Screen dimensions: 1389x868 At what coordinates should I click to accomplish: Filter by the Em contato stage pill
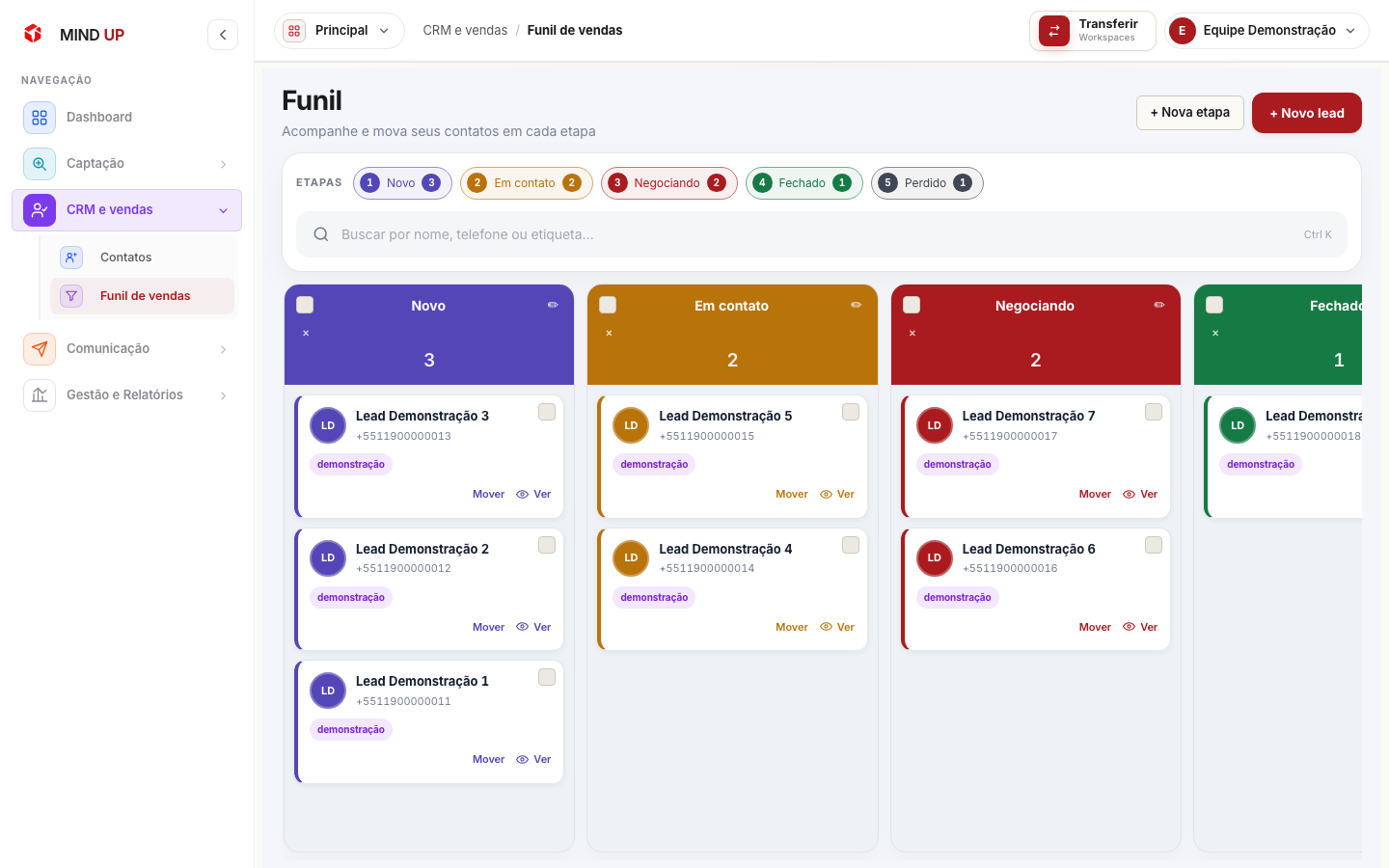526,183
